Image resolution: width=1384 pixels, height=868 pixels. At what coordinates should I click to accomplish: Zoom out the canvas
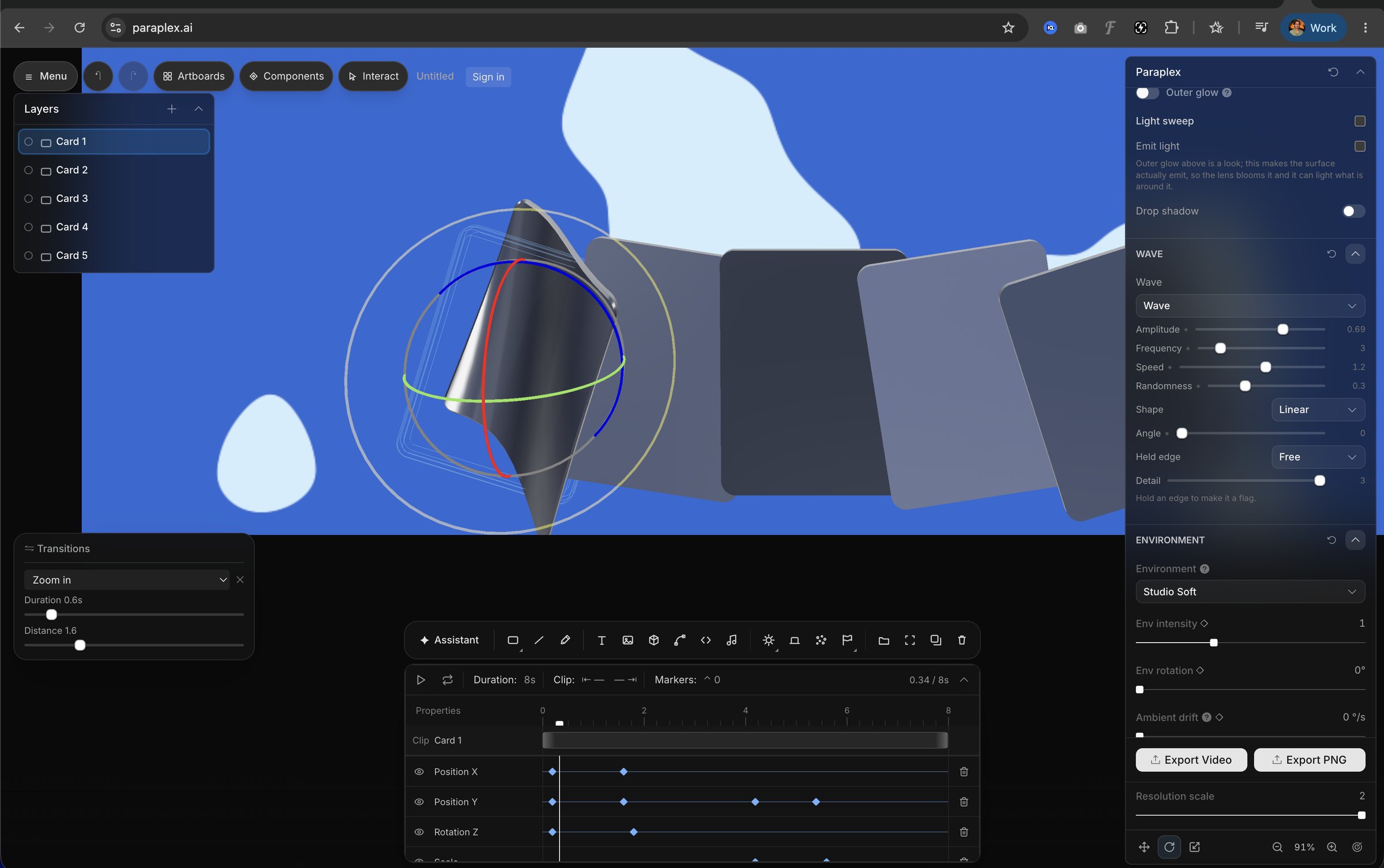pos(1277,847)
